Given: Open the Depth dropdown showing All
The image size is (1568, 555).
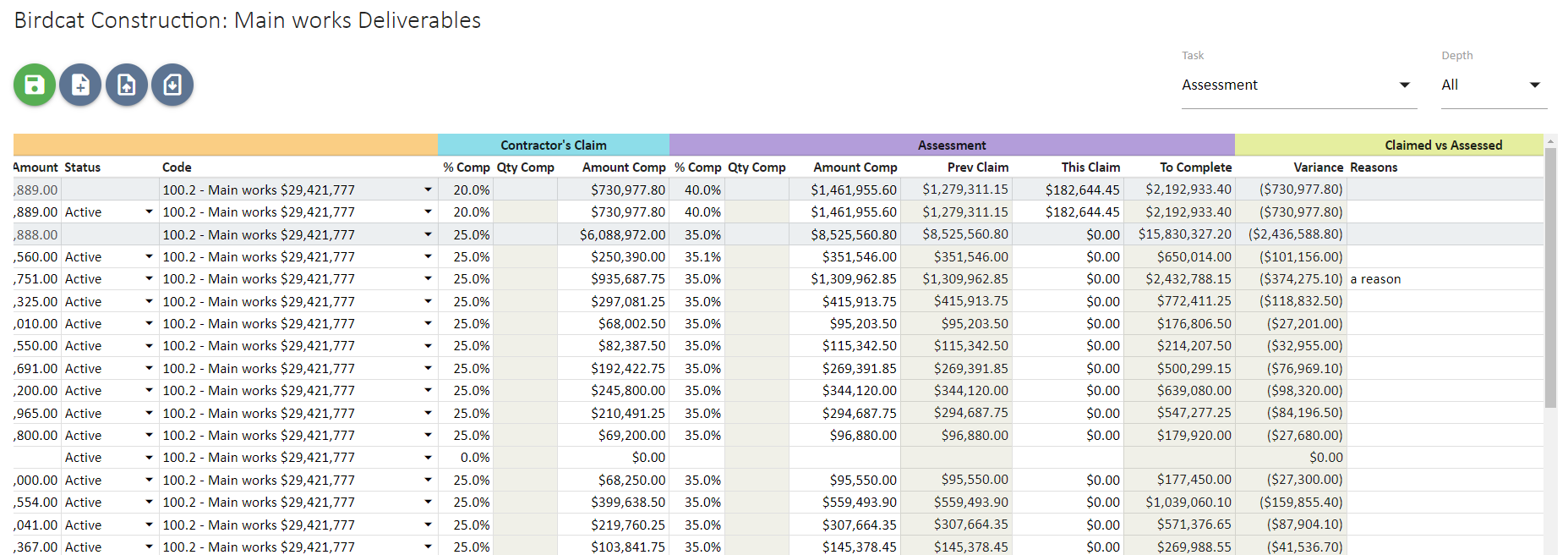Looking at the screenshot, I should pyautogui.click(x=1493, y=85).
